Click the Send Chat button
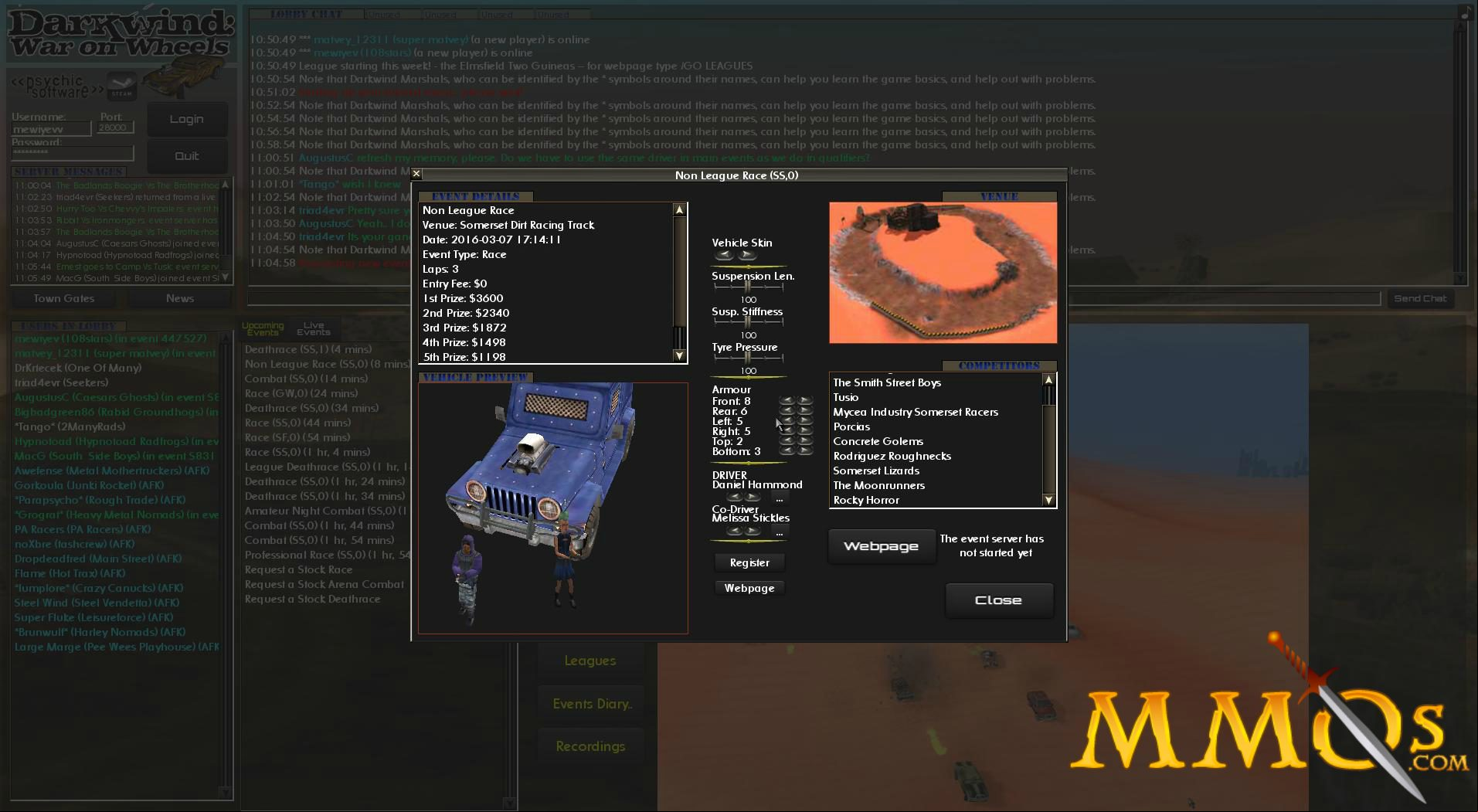This screenshot has width=1478, height=812. (1420, 298)
